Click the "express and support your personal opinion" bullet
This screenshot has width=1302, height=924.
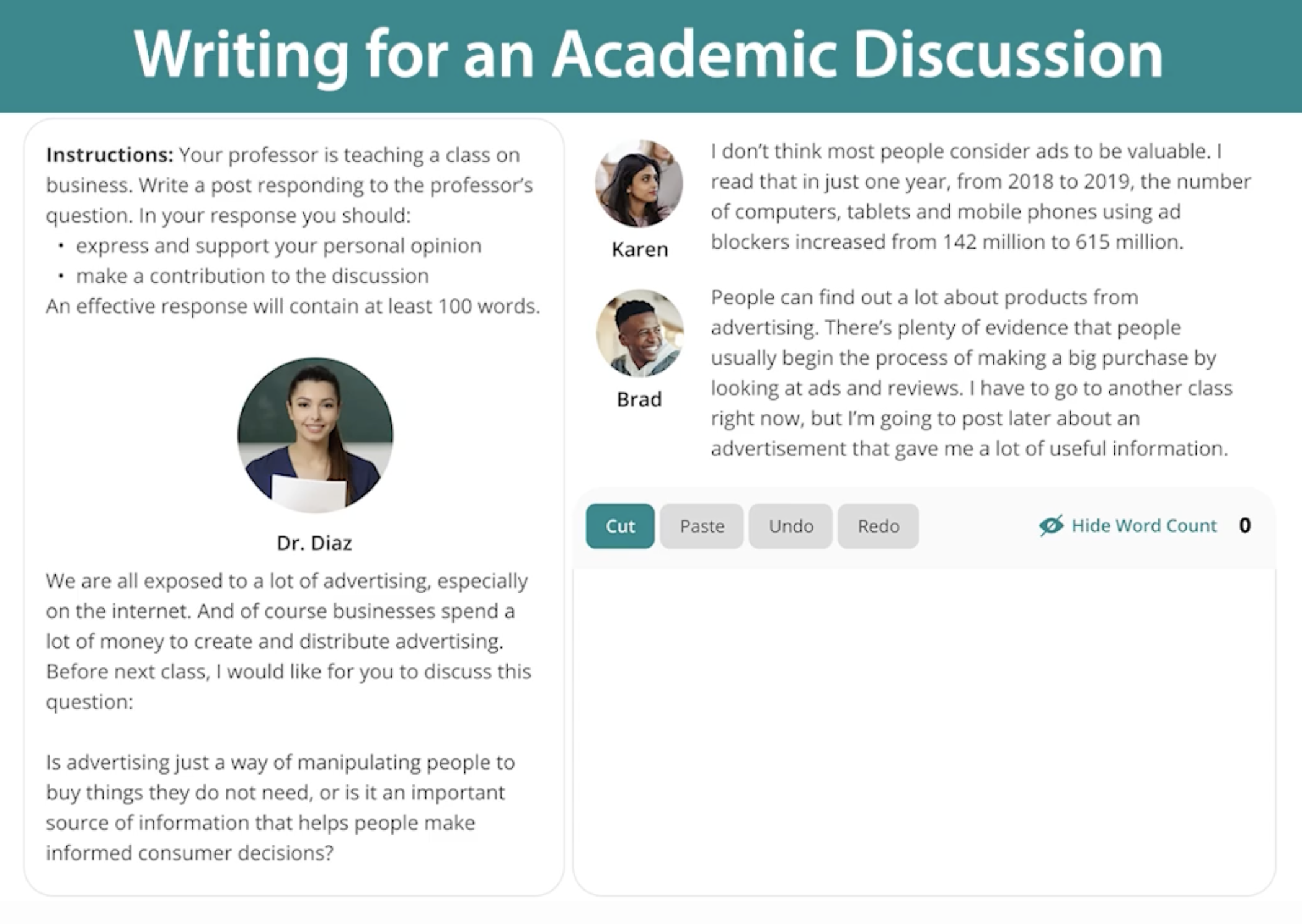click(x=278, y=246)
